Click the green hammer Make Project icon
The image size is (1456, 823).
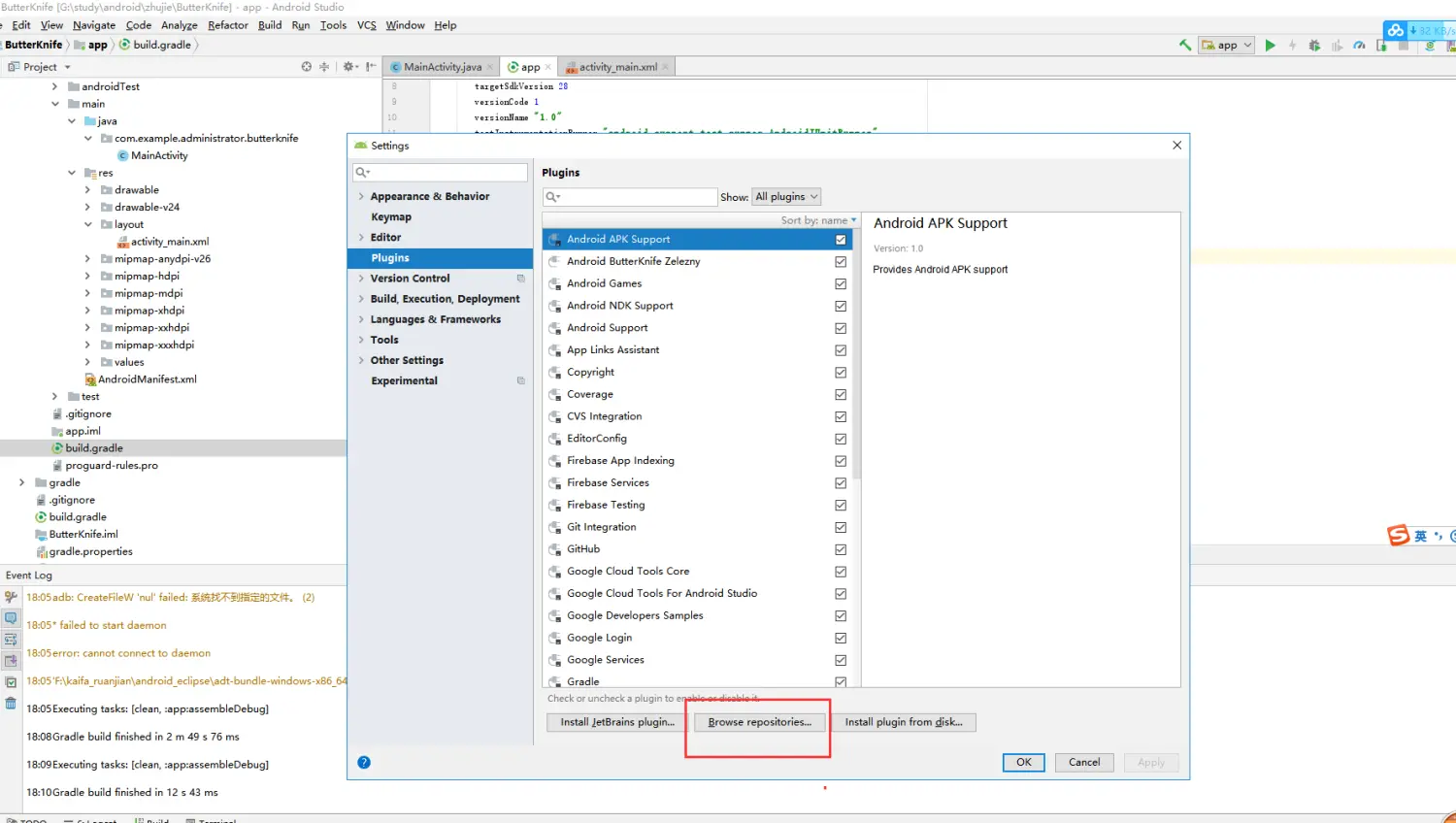tap(1185, 45)
